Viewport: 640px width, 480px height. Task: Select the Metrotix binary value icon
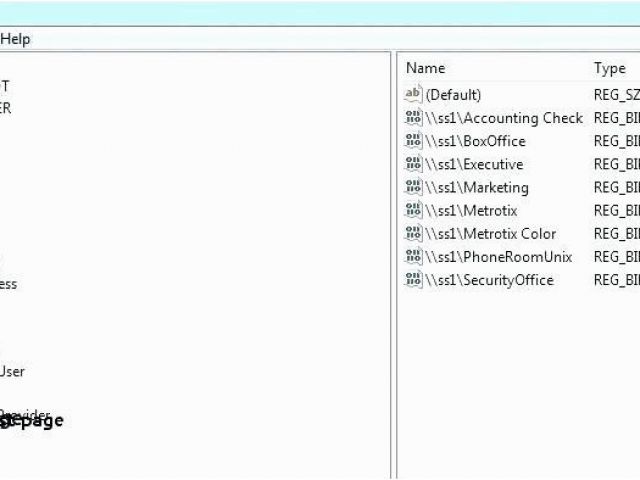tap(413, 210)
